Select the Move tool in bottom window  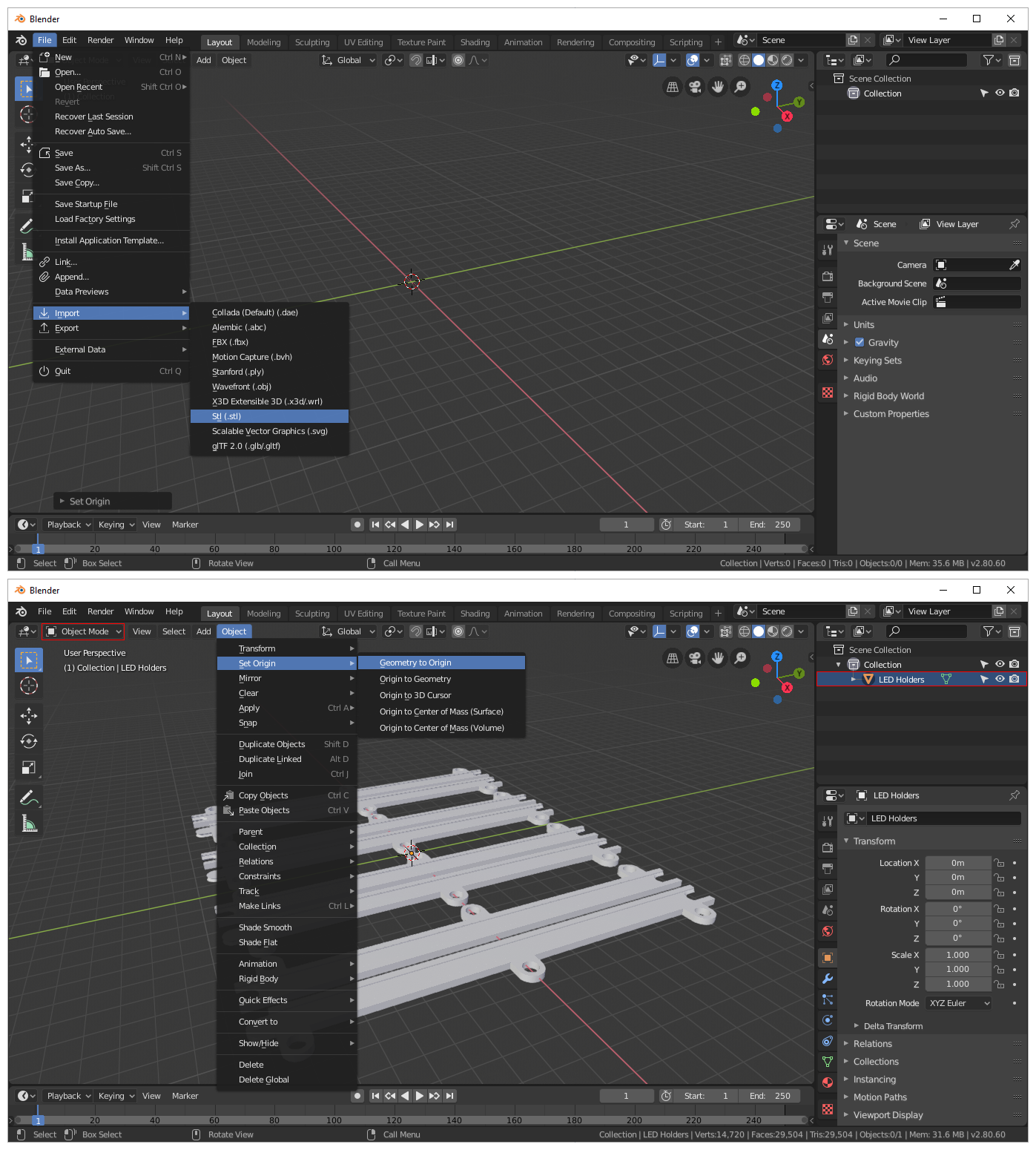[28, 715]
